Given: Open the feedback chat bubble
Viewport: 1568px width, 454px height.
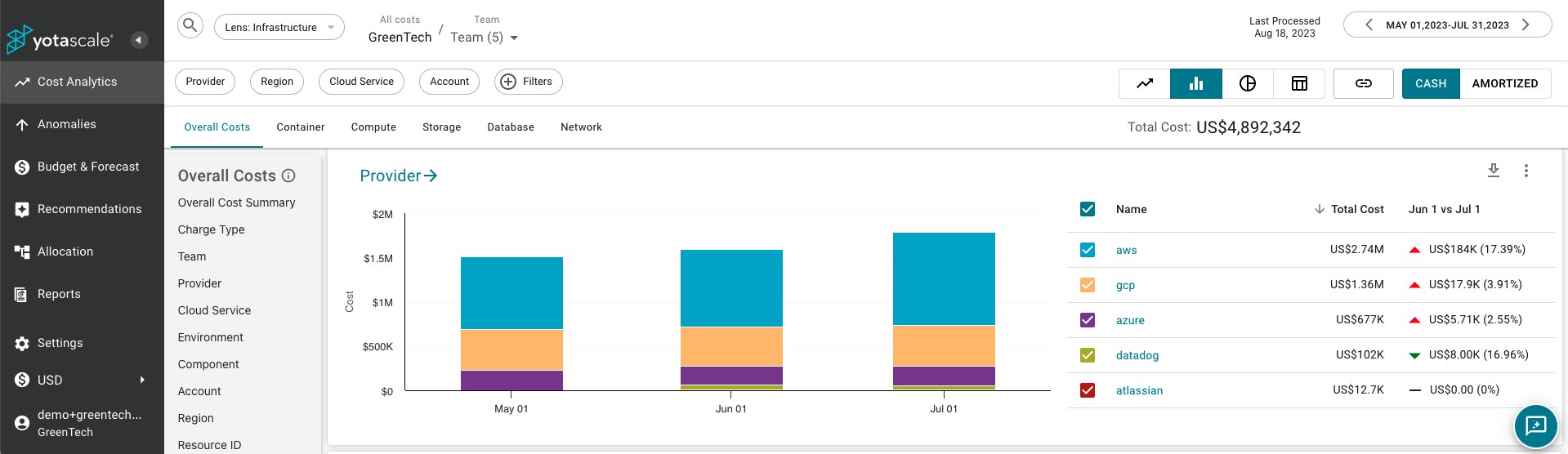Looking at the screenshot, I should coord(1536,425).
